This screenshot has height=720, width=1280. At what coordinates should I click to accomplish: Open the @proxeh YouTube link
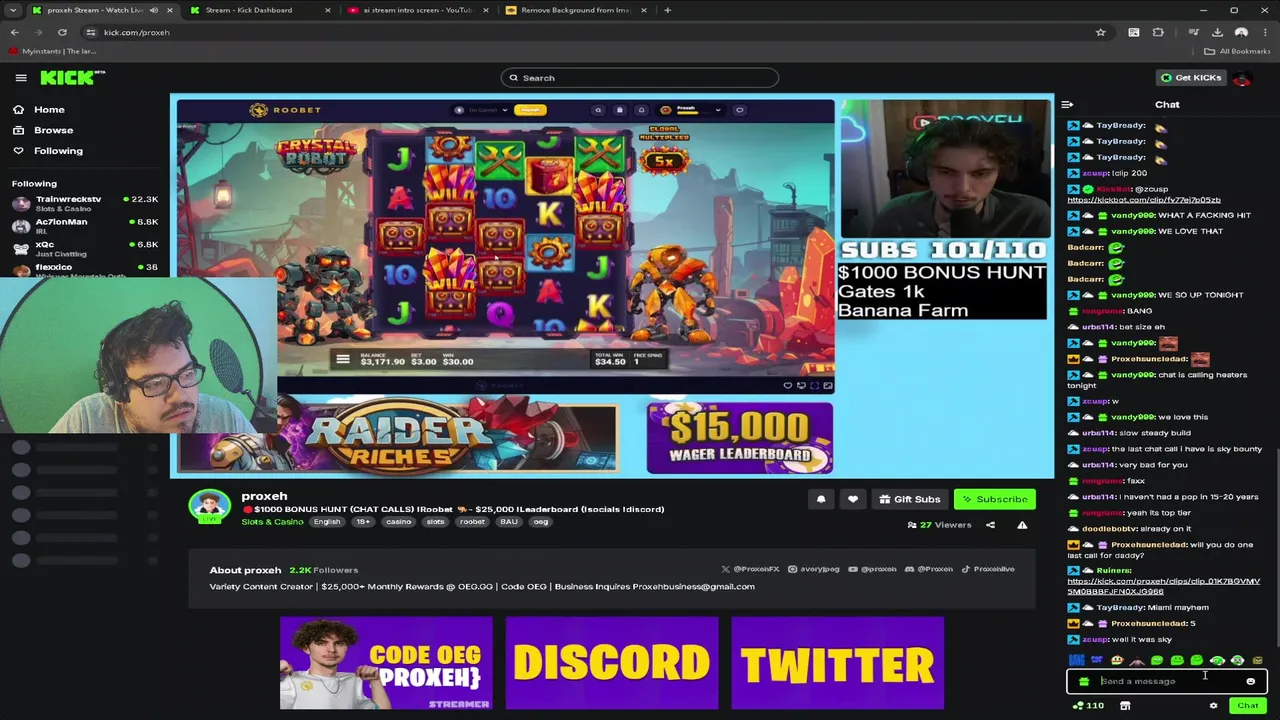873,569
